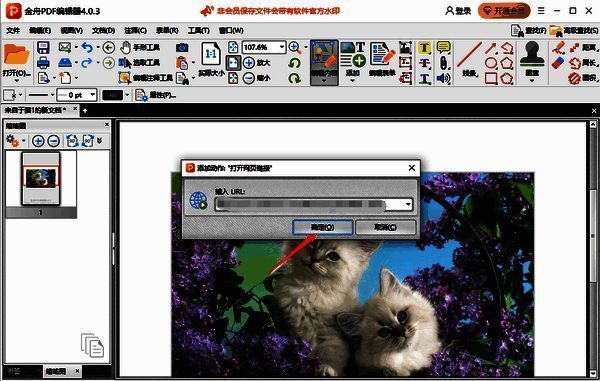The width and height of the screenshot is (600, 381).
Task: Open the File (文件) menu
Action: [13, 30]
